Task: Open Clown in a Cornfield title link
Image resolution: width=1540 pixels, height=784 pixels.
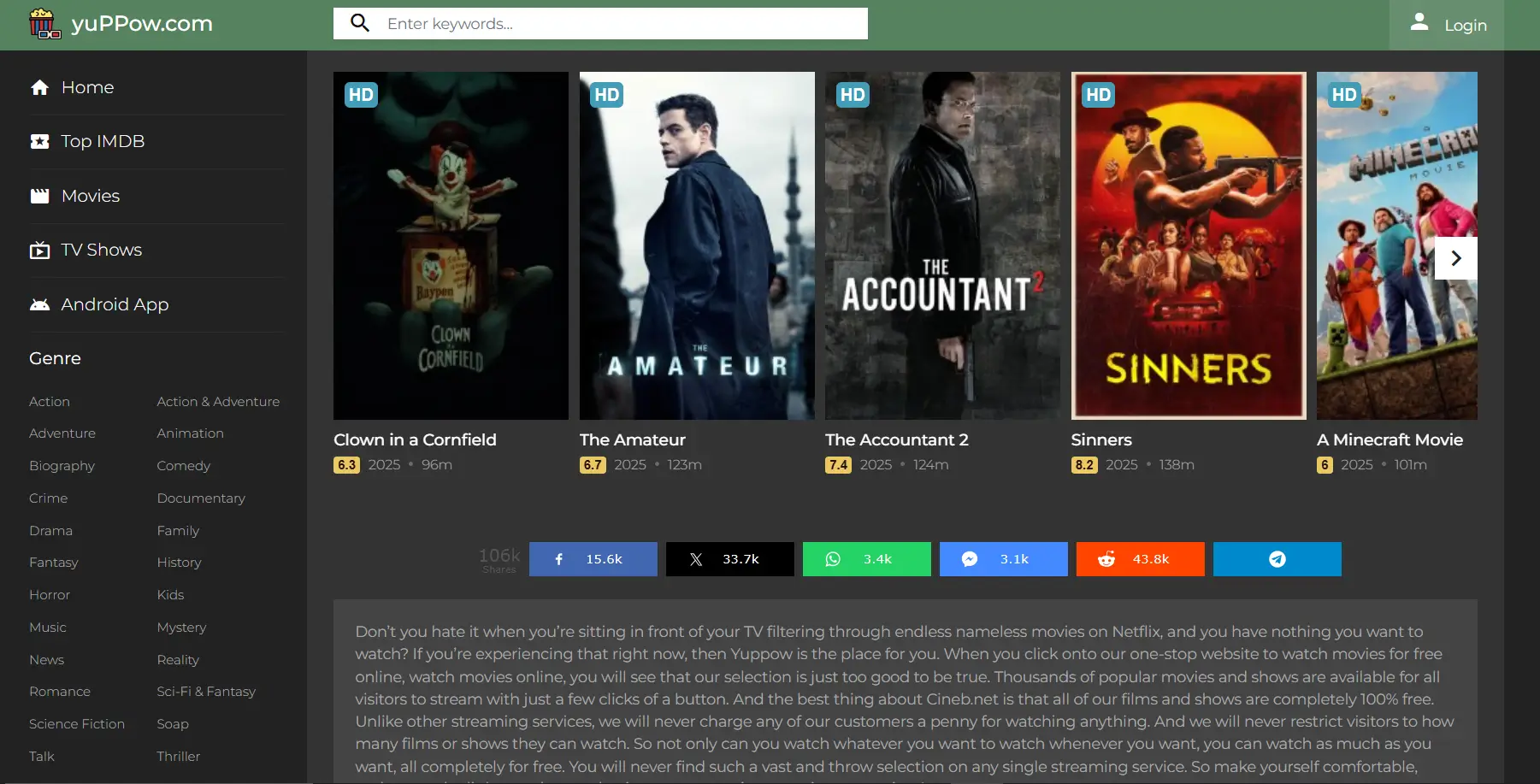Action: pos(415,439)
